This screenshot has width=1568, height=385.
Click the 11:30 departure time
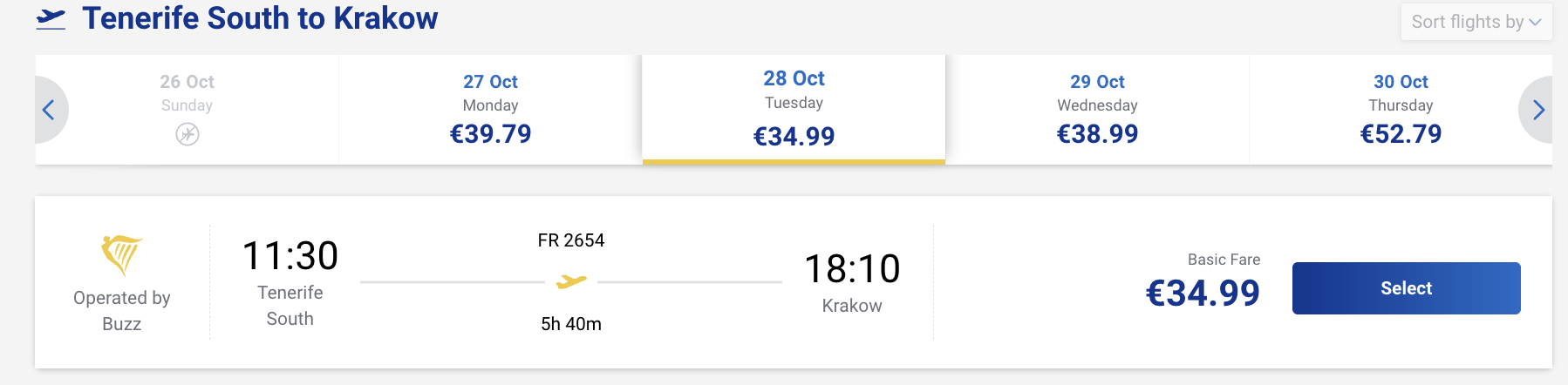coord(290,256)
